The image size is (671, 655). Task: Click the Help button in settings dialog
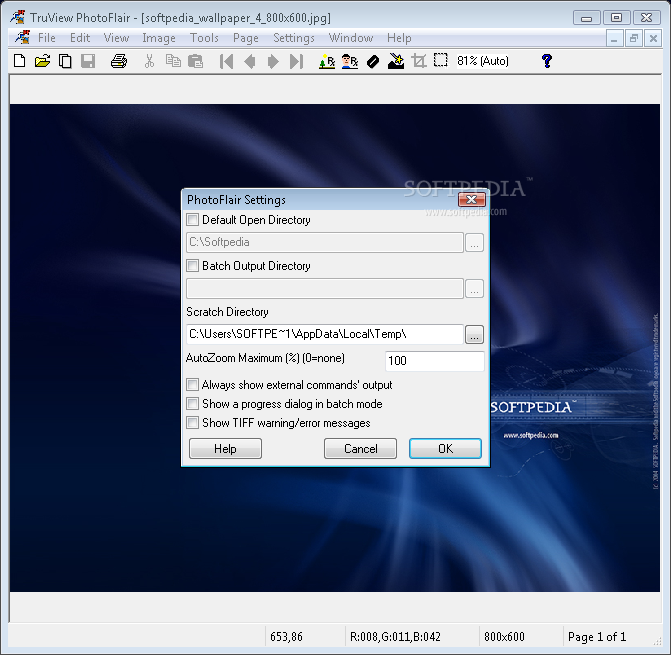click(x=225, y=448)
